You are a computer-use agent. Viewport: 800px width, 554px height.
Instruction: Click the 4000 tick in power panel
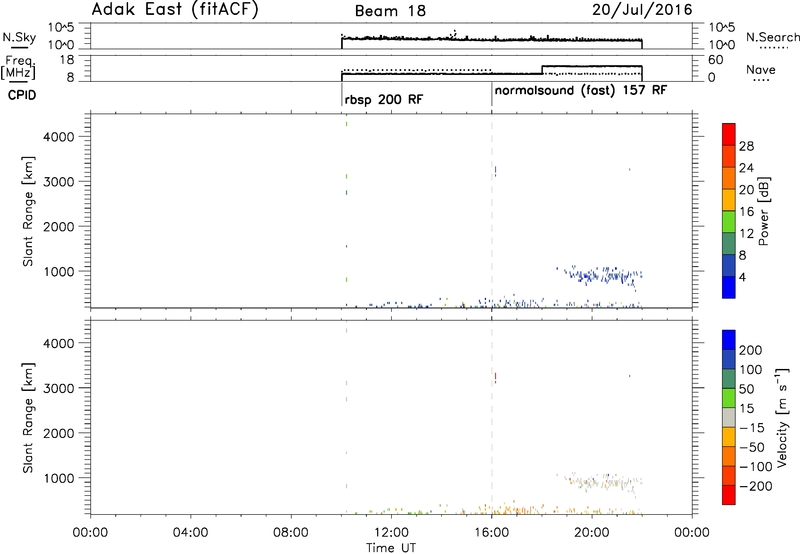click(x=59, y=137)
